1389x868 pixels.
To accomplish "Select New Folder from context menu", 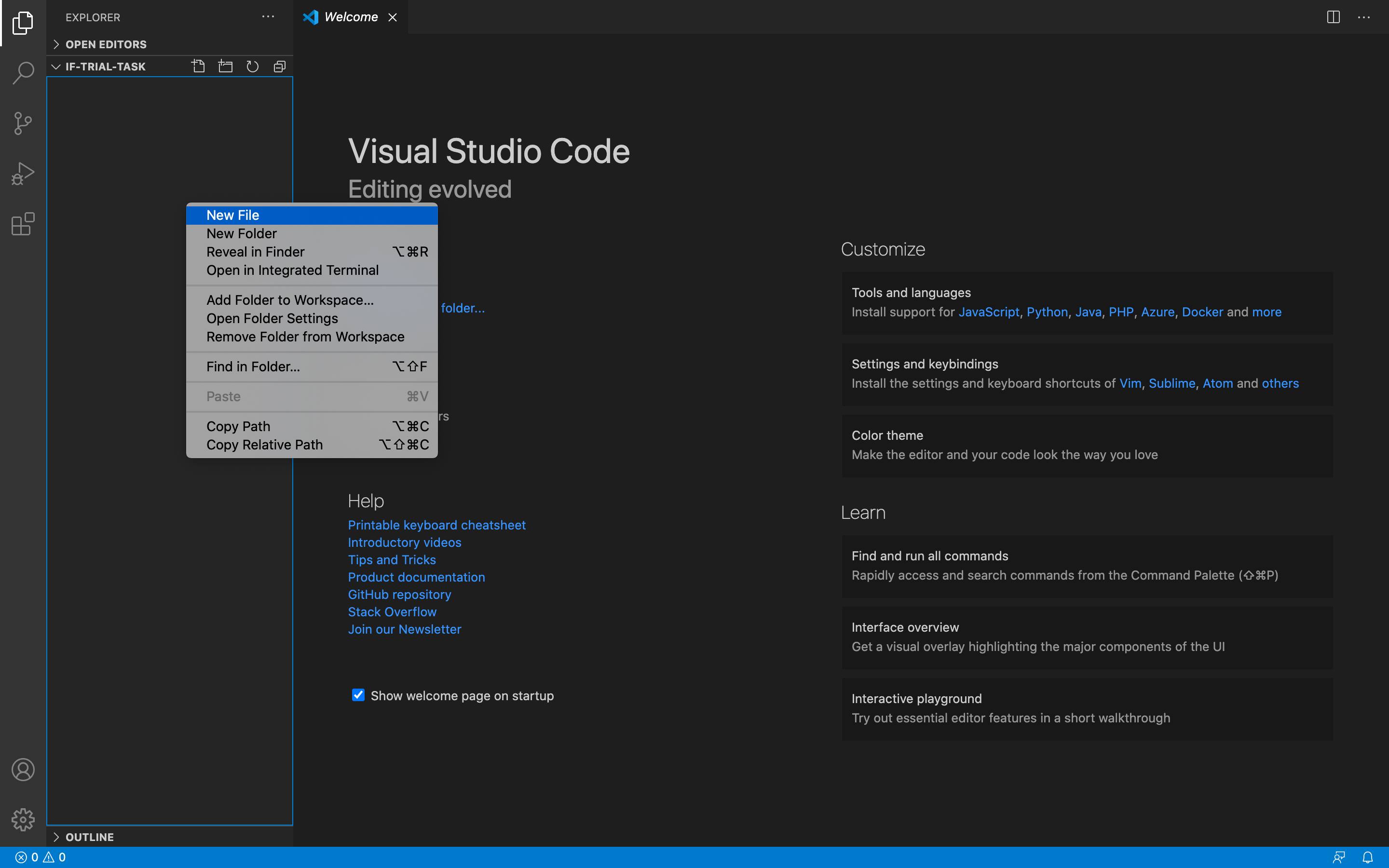I will coord(241,234).
